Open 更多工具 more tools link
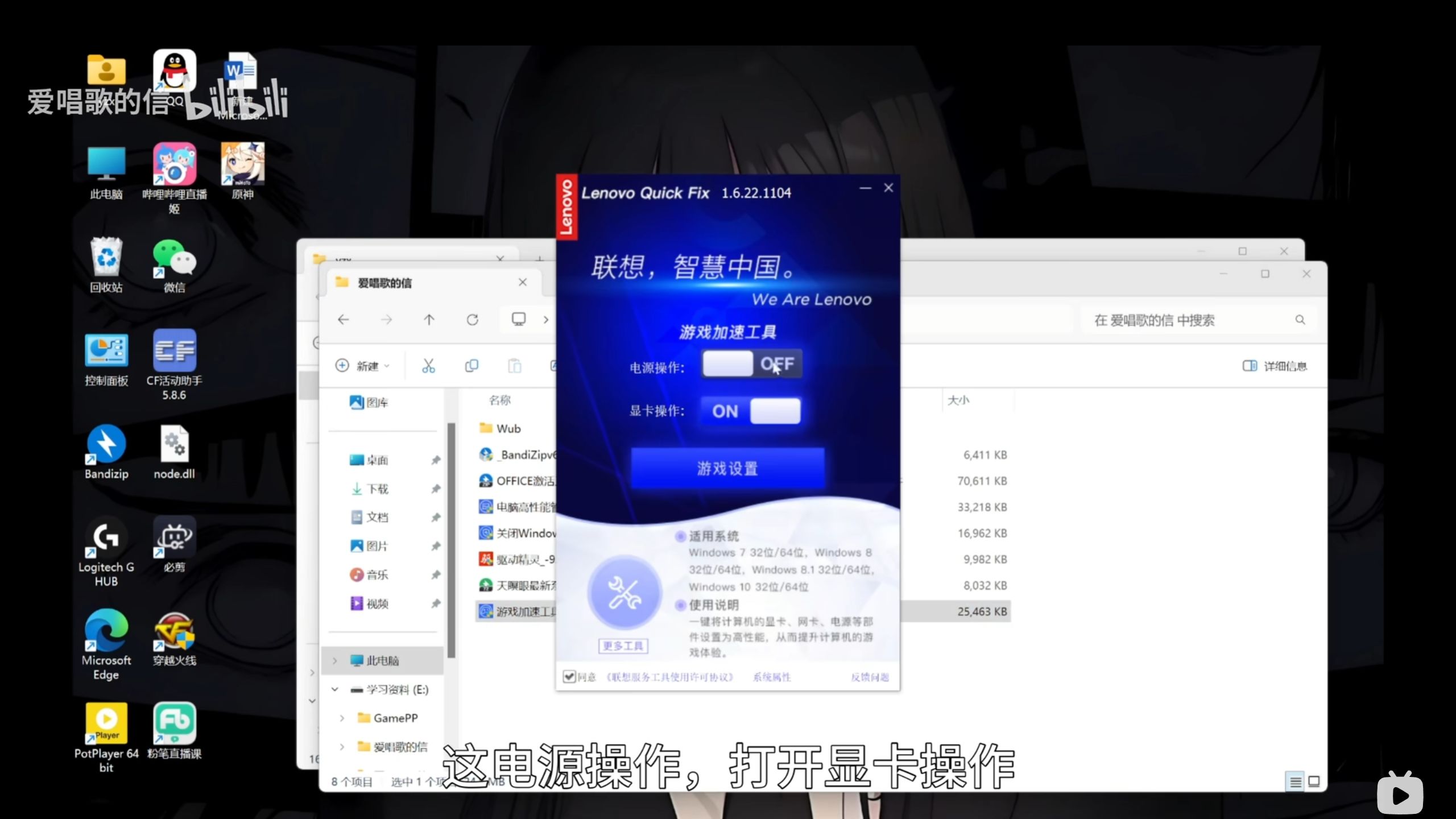The width and height of the screenshot is (1456, 819). 623,646
